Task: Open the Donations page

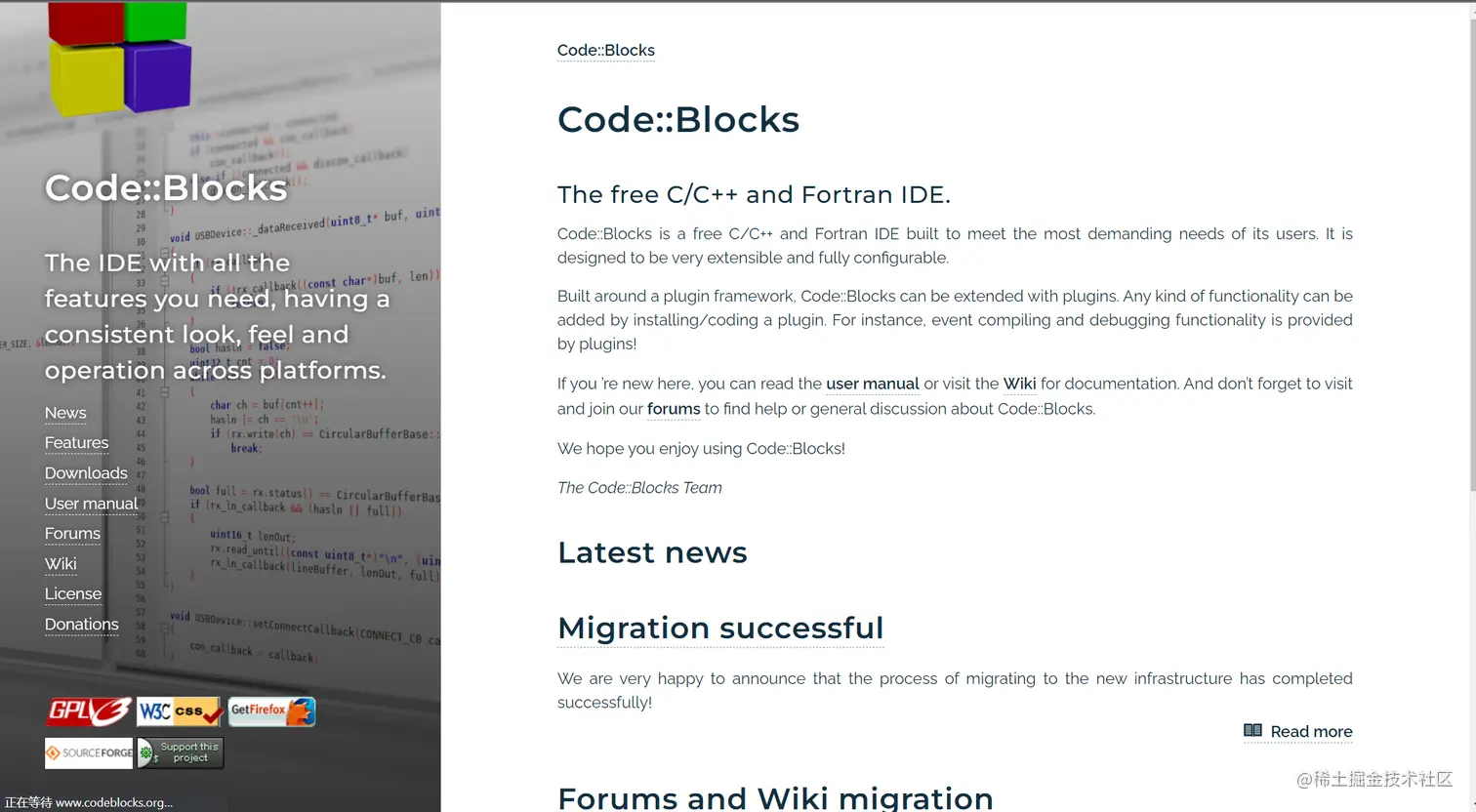Action: pos(82,625)
